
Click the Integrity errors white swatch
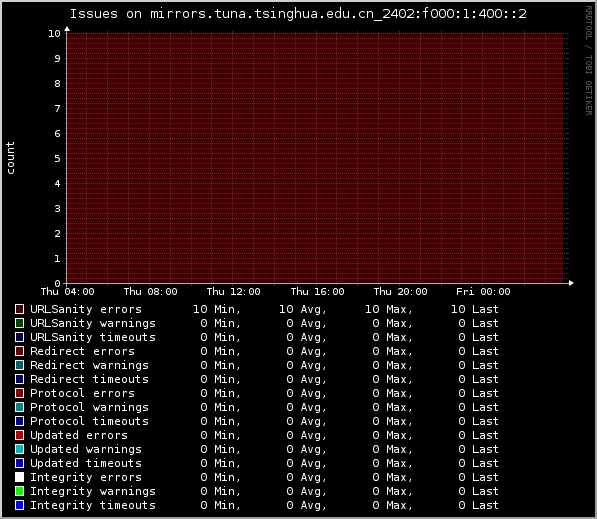(x=19, y=477)
